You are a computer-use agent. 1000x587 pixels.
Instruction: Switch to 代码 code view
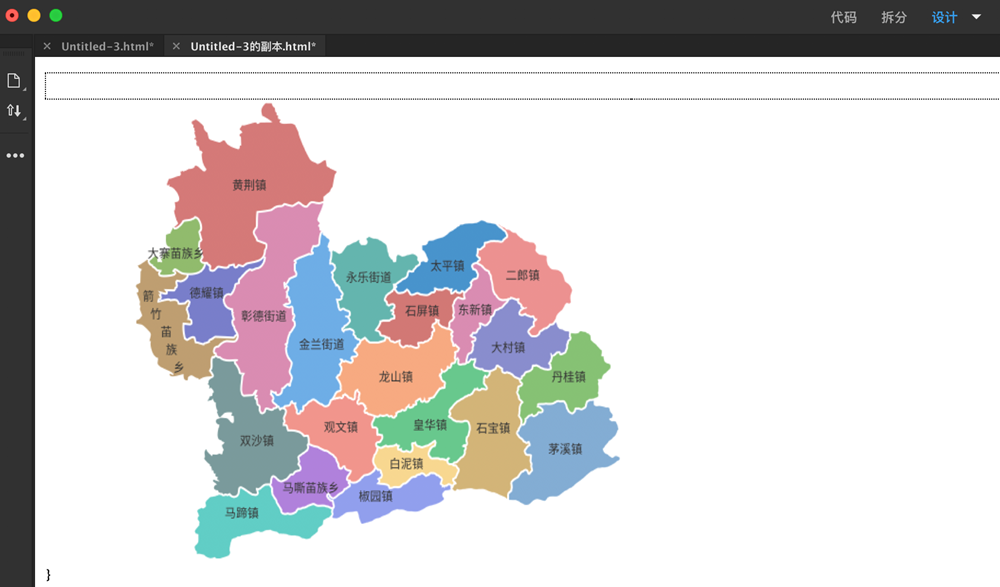pyautogui.click(x=843, y=17)
